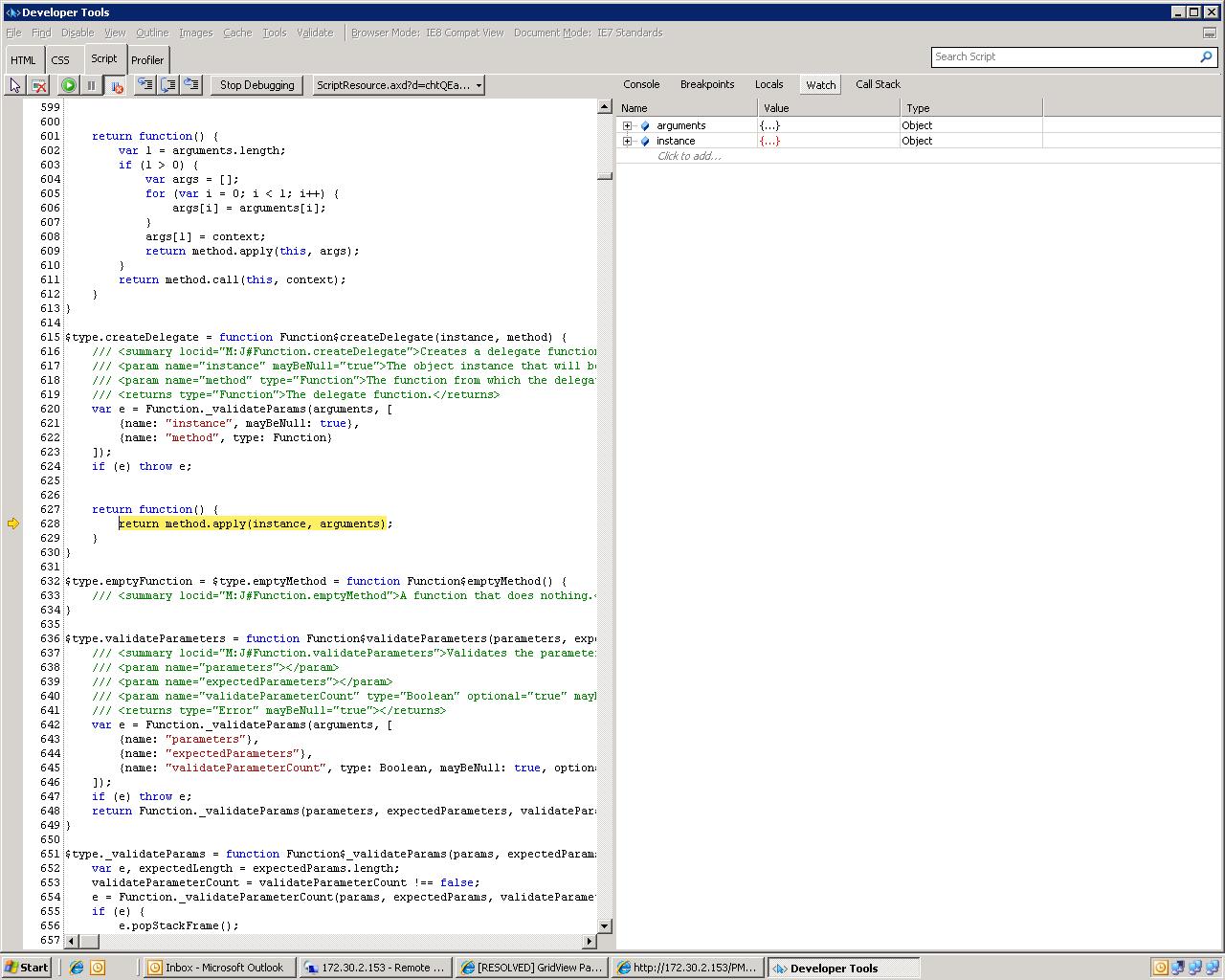1225x980 pixels.
Task: Click the Step Into icon
Action: pos(145,85)
